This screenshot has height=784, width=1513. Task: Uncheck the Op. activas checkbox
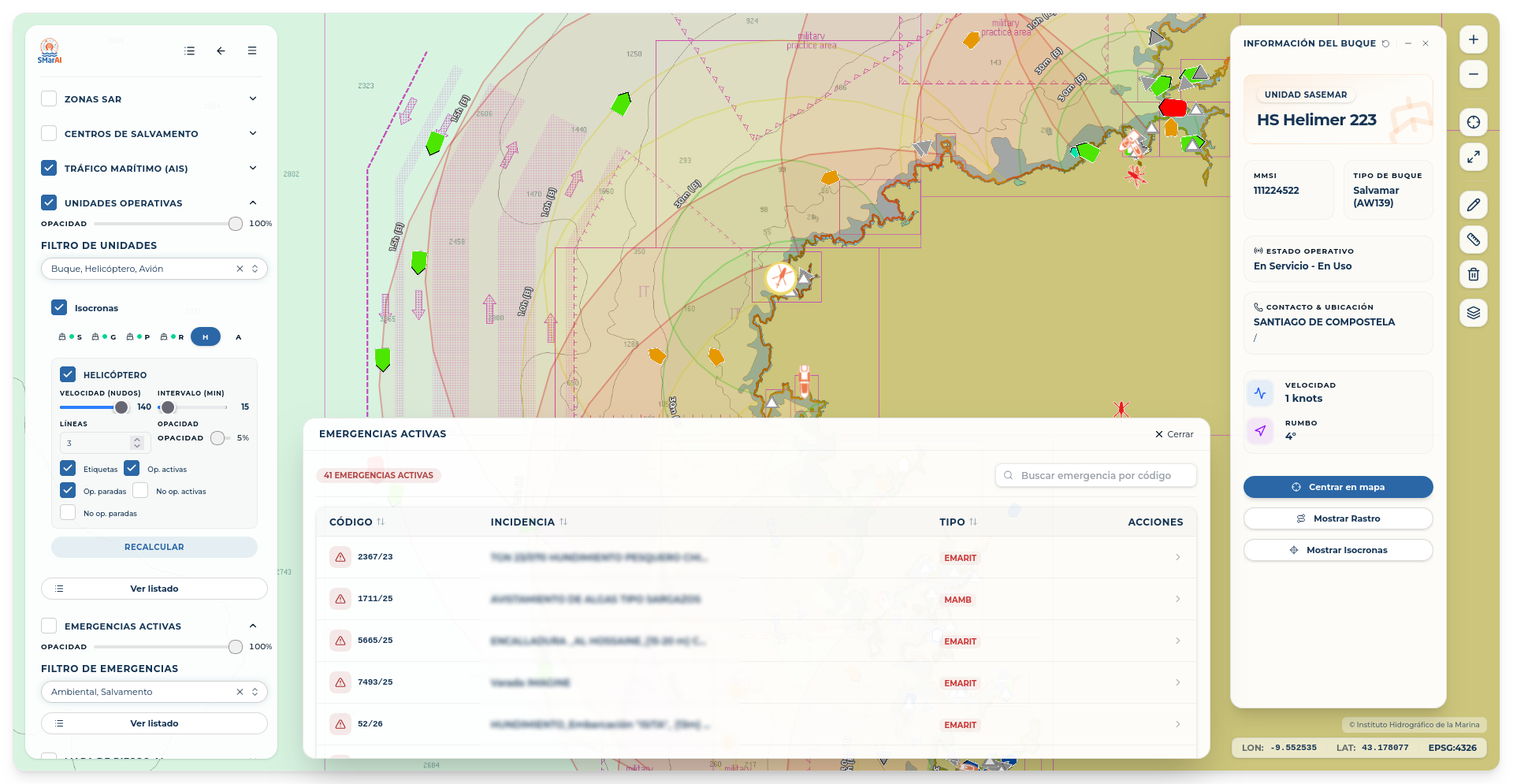pyautogui.click(x=132, y=468)
